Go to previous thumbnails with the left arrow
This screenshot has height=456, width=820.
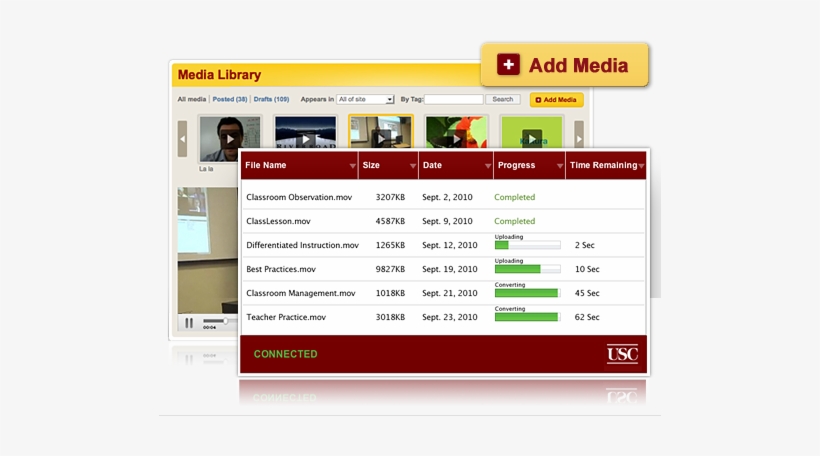[x=182, y=139]
